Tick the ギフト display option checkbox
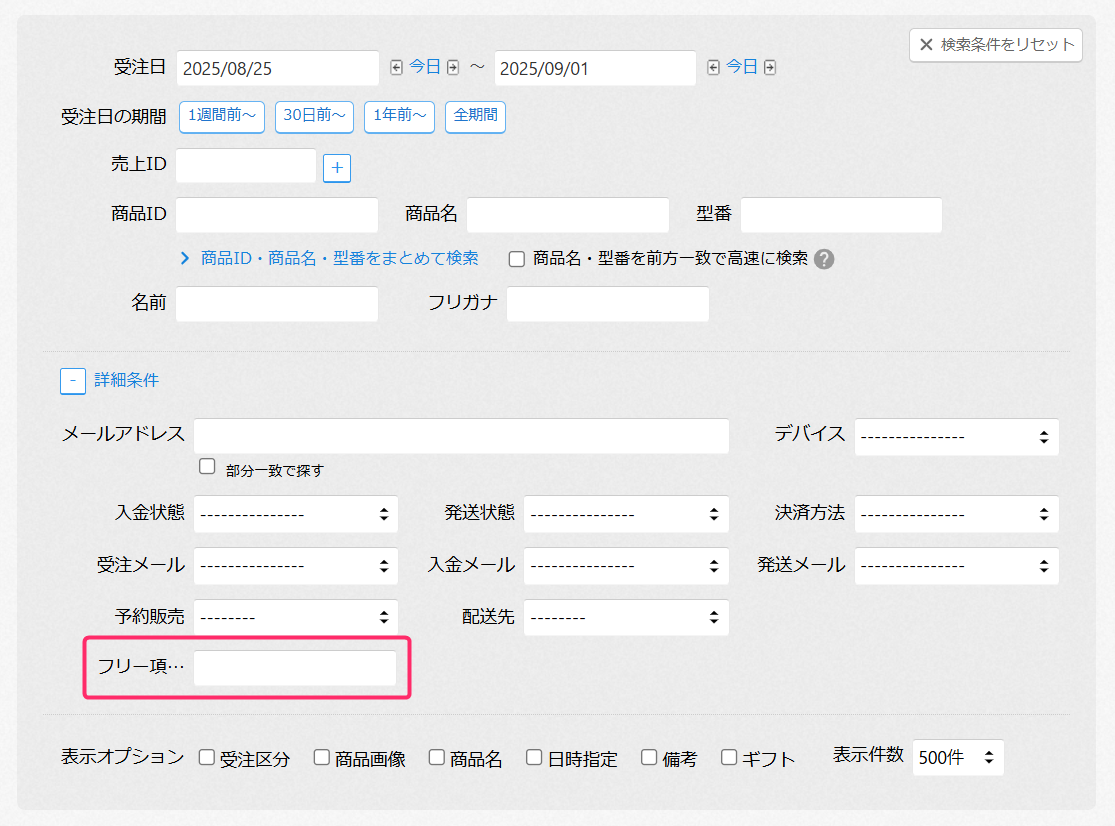This screenshot has height=826, width=1115. [729, 758]
